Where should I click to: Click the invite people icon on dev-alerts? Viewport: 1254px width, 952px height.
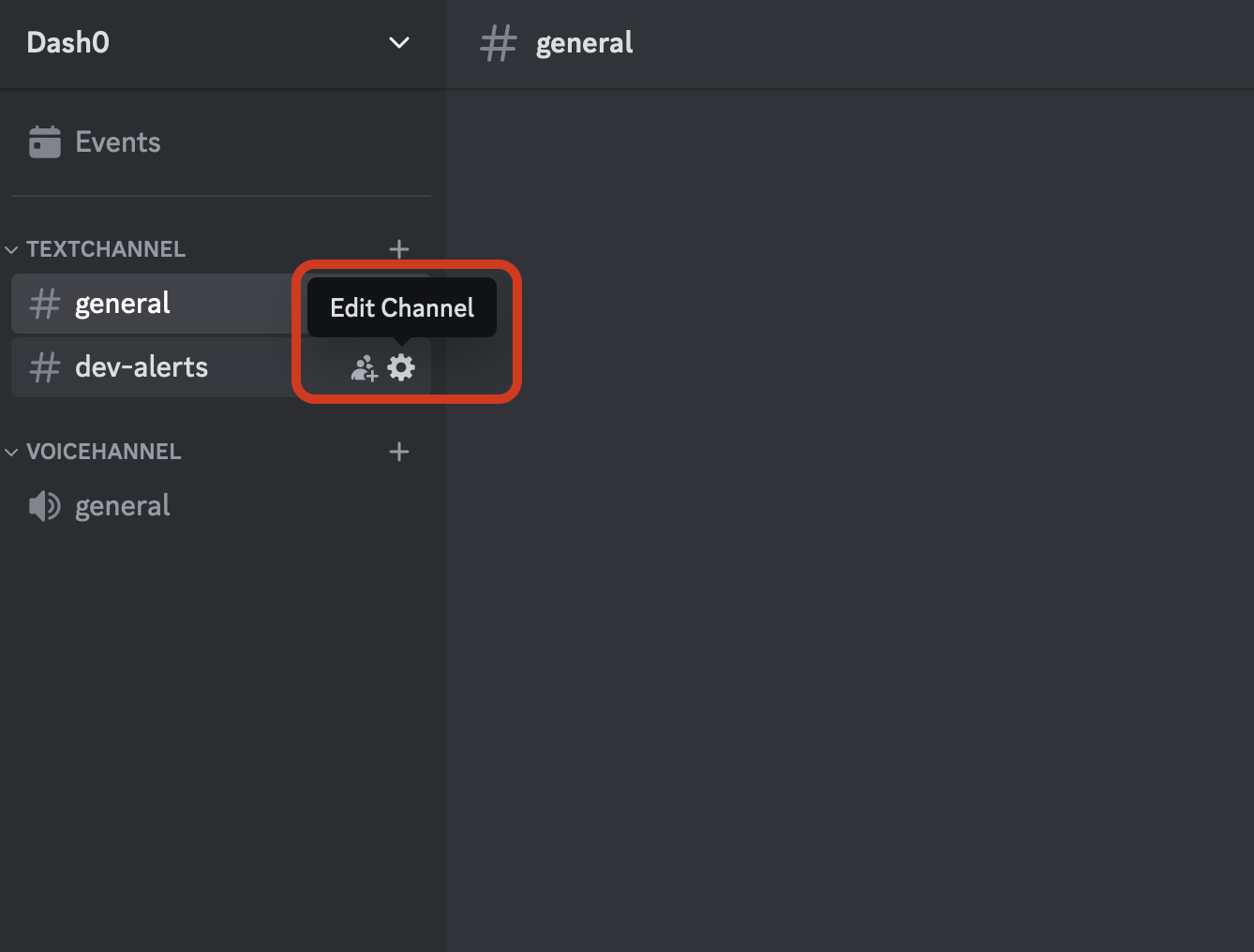click(x=364, y=368)
